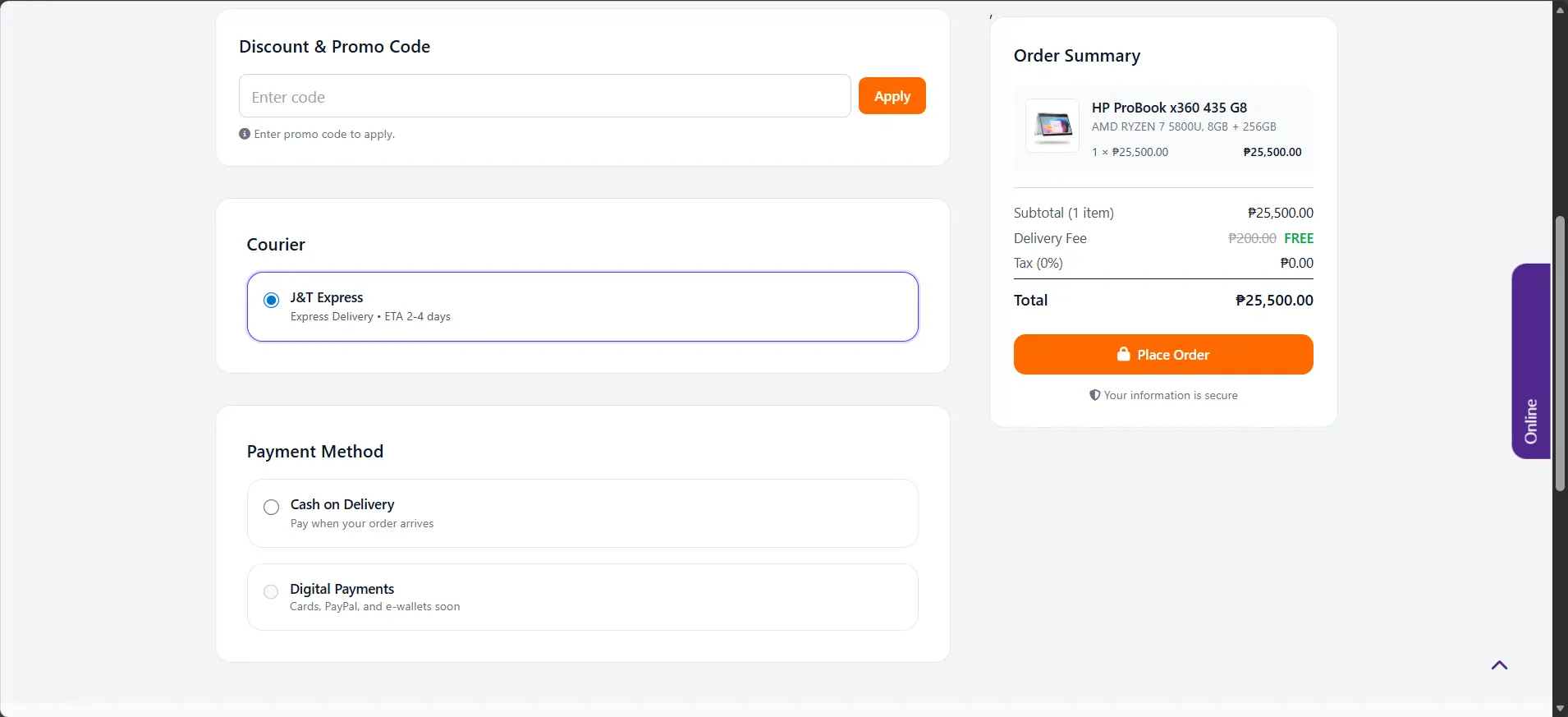Click the page vertical scrollbar thumb
This screenshot has width=1568, height=717.
(1560, 353)
